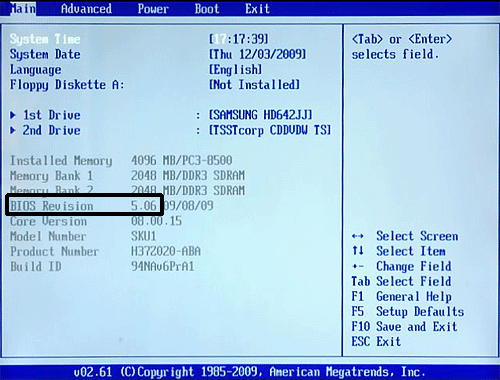Expand the 2nd Drive arrow
Viewport: 500px width, 380px height.
(13, 130)
